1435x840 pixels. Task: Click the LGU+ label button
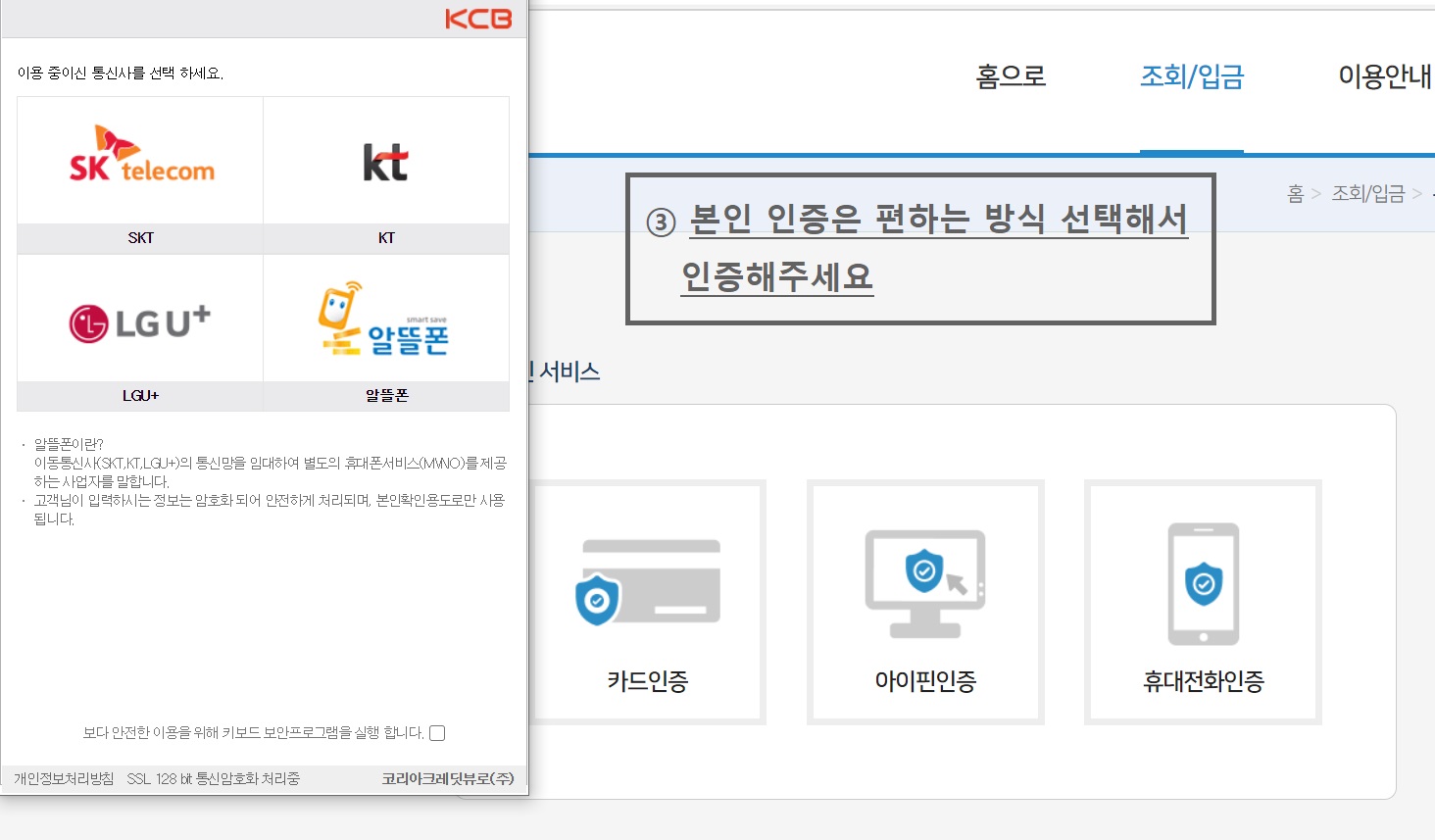140,396
